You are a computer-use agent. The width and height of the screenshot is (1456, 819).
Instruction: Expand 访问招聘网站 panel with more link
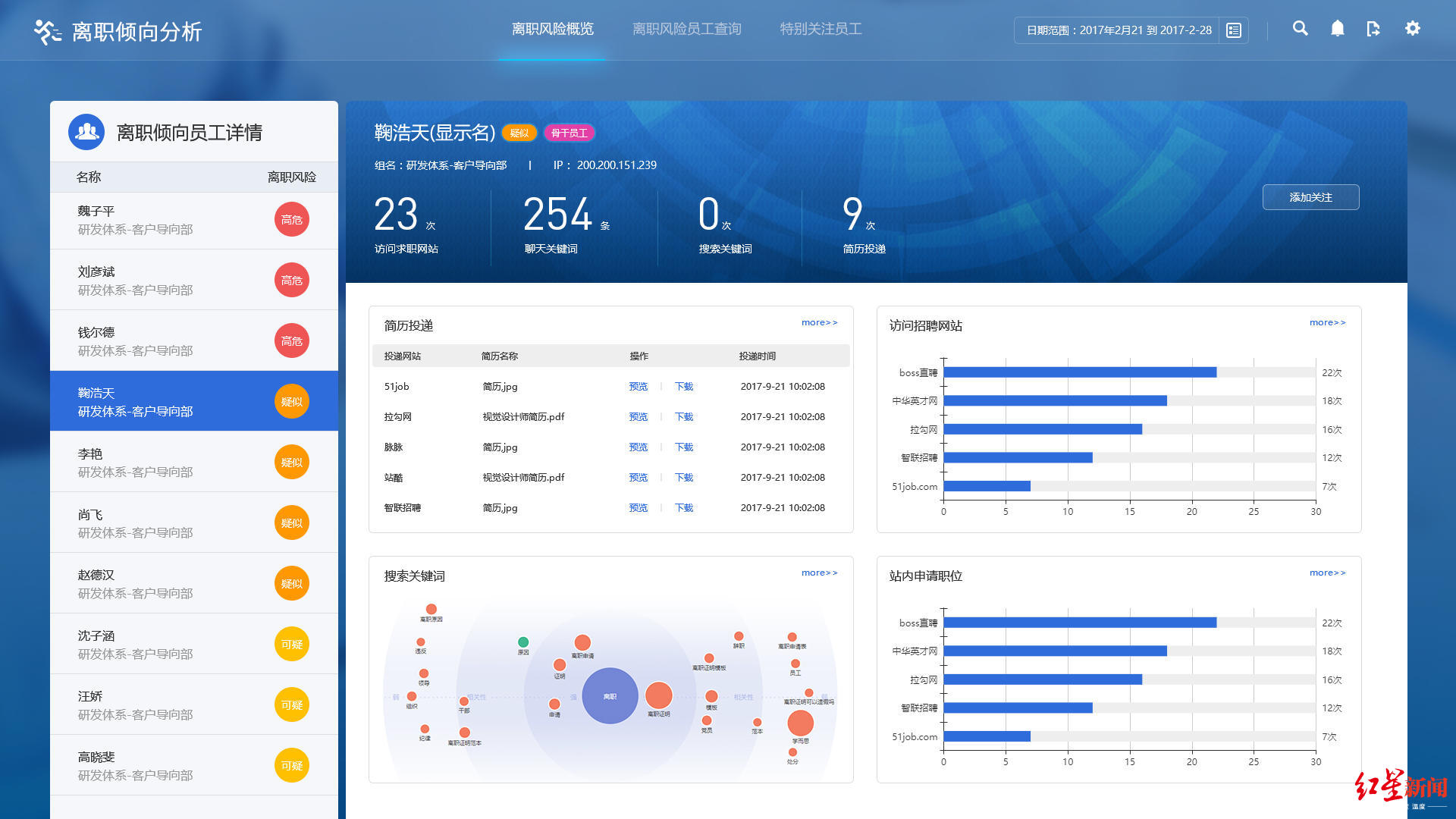[x=1327, y=322]
